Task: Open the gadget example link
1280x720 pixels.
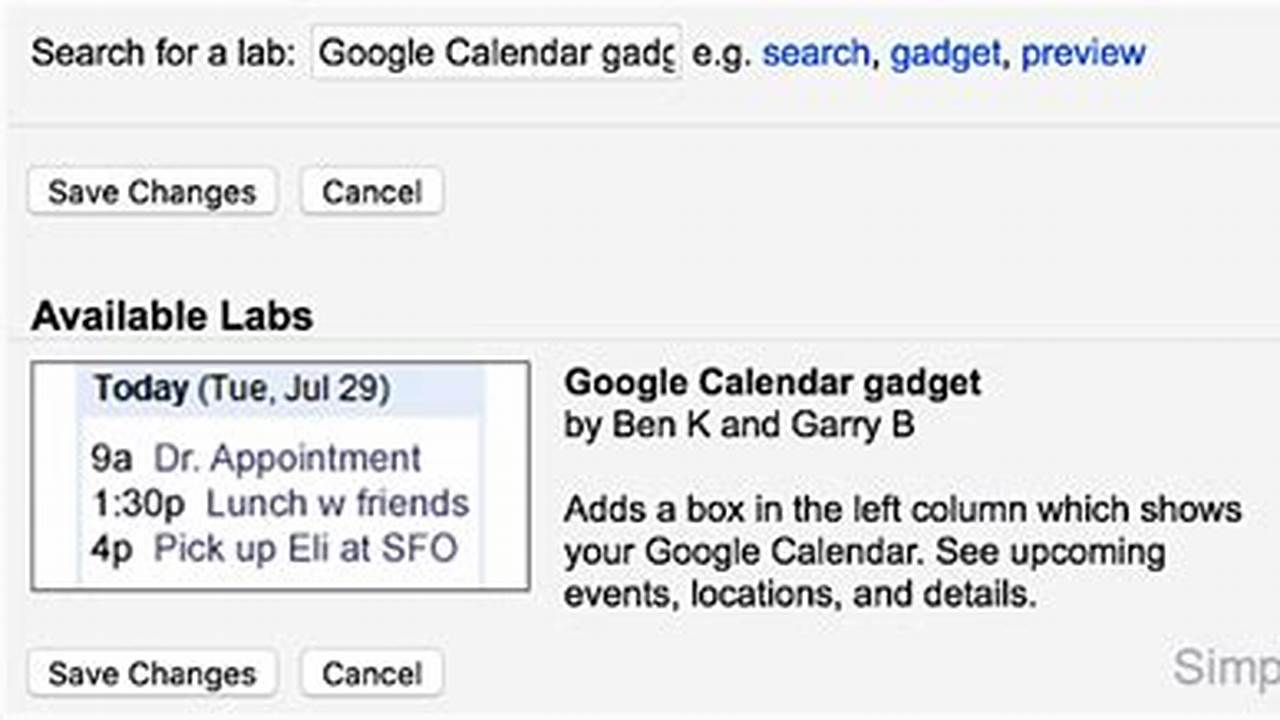Action: [x=945, y=53]
